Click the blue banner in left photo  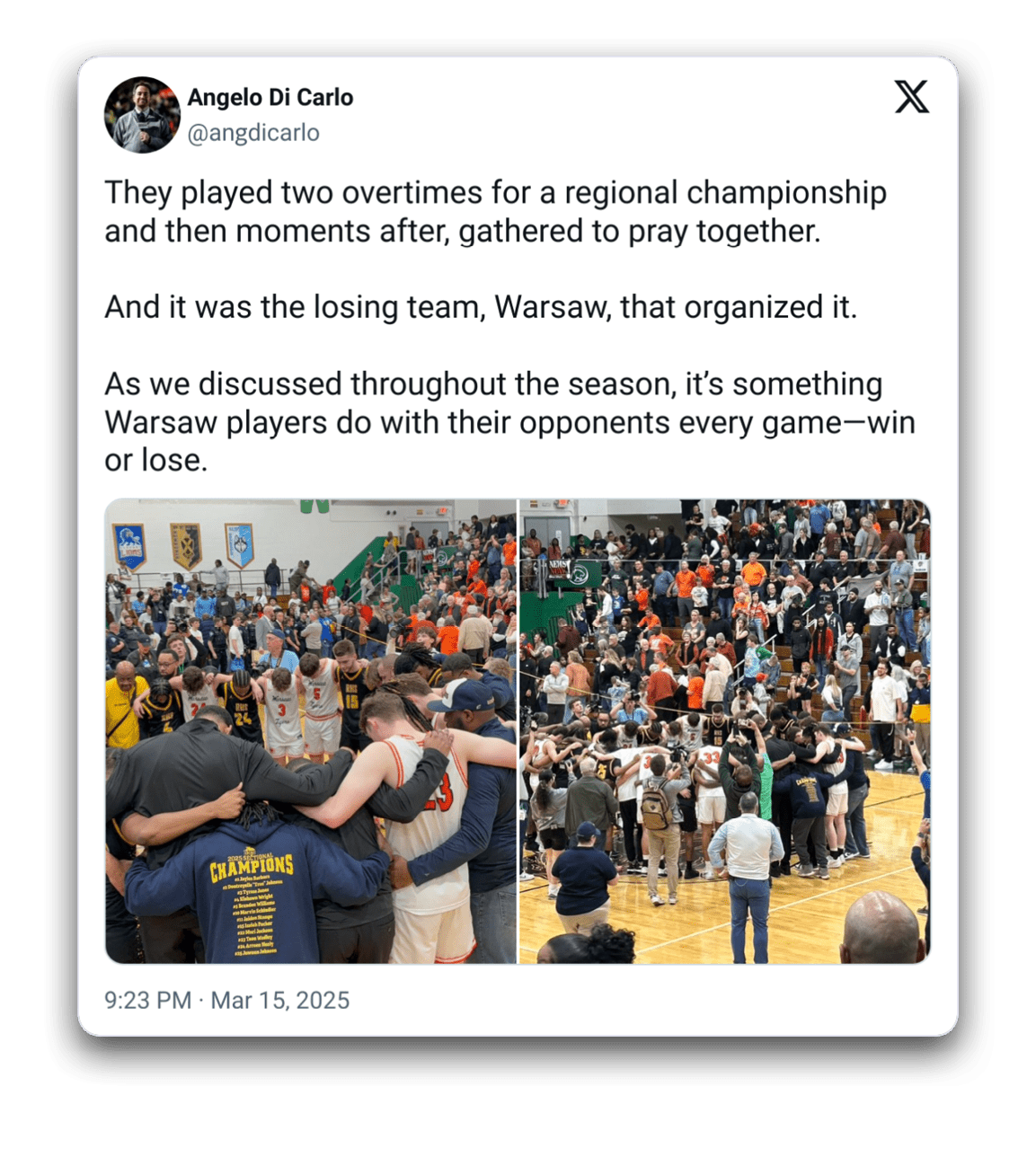point(129,546)
